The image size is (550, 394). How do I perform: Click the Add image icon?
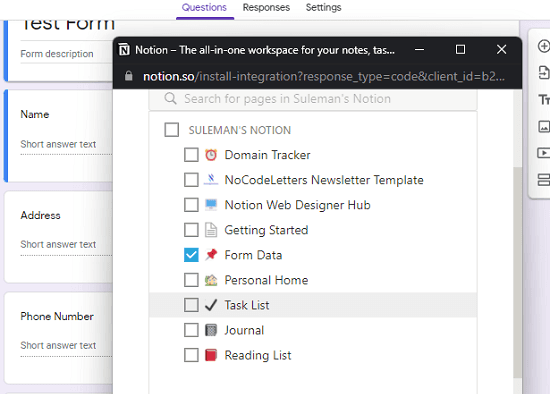[544, 126]
